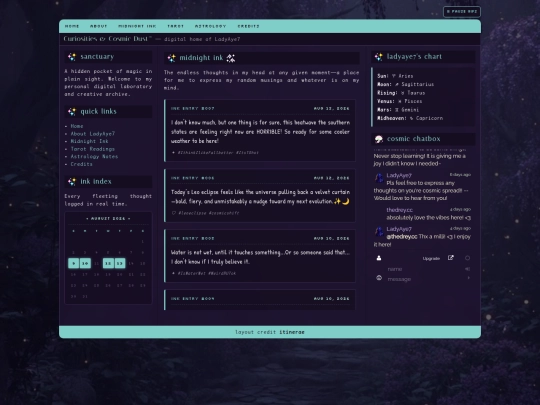The width and height of the screenshot is (540, 405).
Task: Click the chatbox emoji smiley icon
Action: click(379, 278)
